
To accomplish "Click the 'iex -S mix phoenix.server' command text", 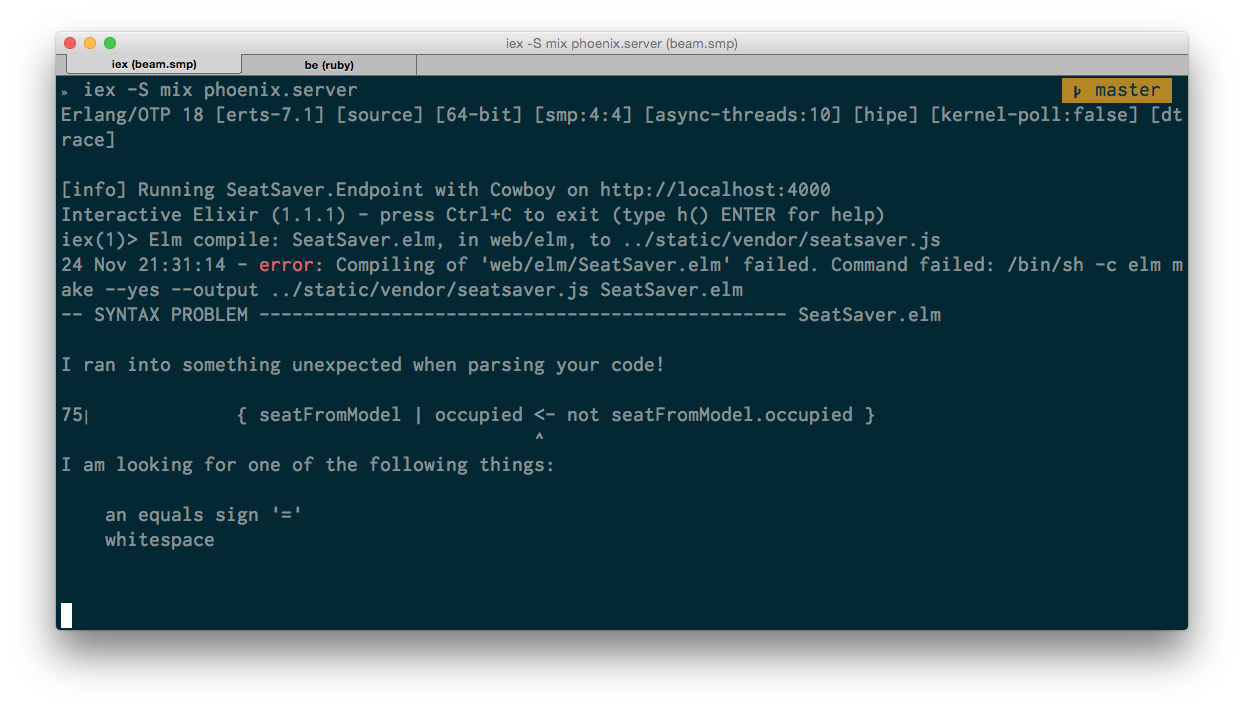I will click(x=220, y=90).
